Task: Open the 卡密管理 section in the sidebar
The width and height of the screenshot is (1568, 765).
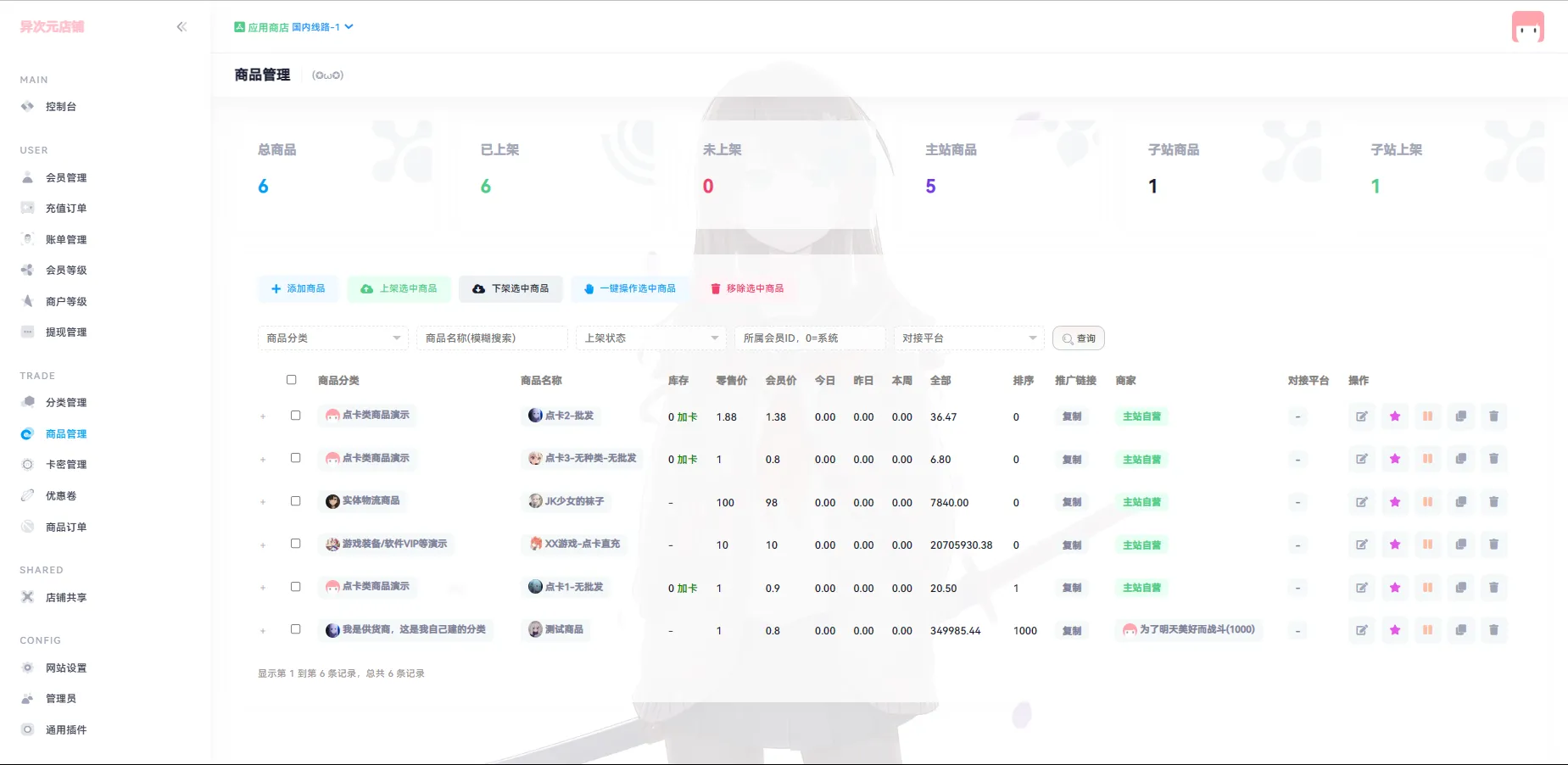Action: tap(64, 464)
